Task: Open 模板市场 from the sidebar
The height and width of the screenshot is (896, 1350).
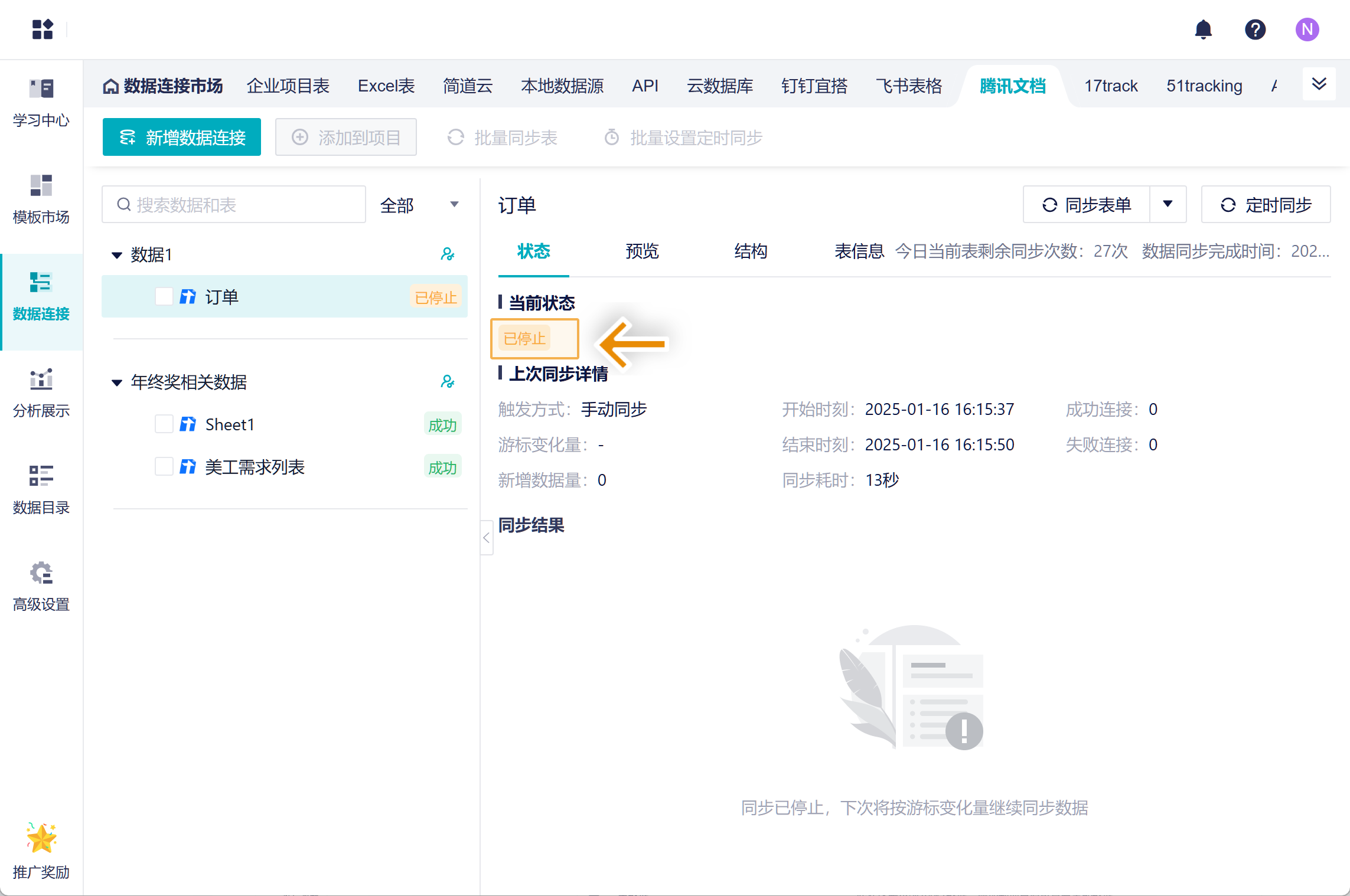Action: pos(41,200)
